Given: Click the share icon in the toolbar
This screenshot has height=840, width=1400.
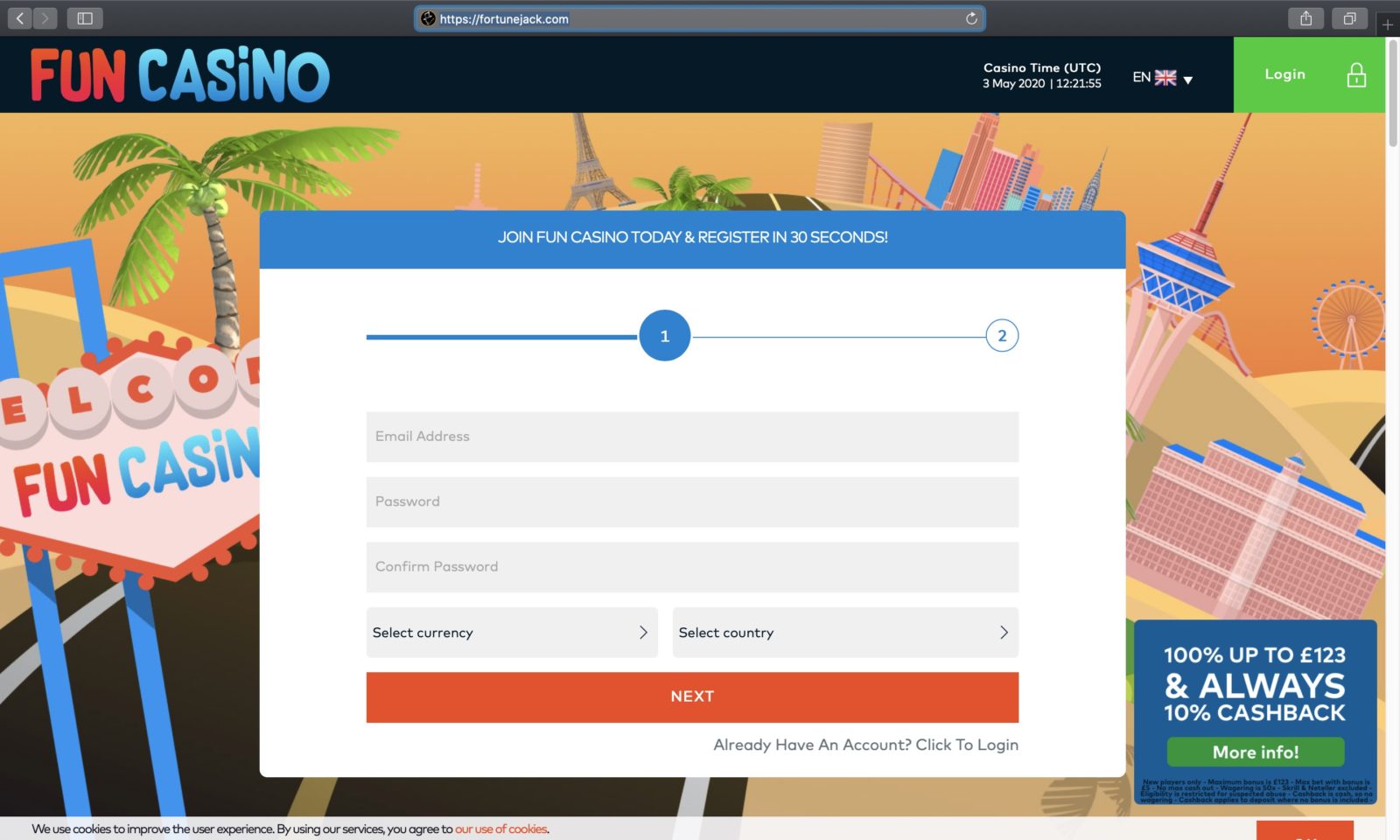Looking at the screenshot, I should click(x=1306, y=17).
